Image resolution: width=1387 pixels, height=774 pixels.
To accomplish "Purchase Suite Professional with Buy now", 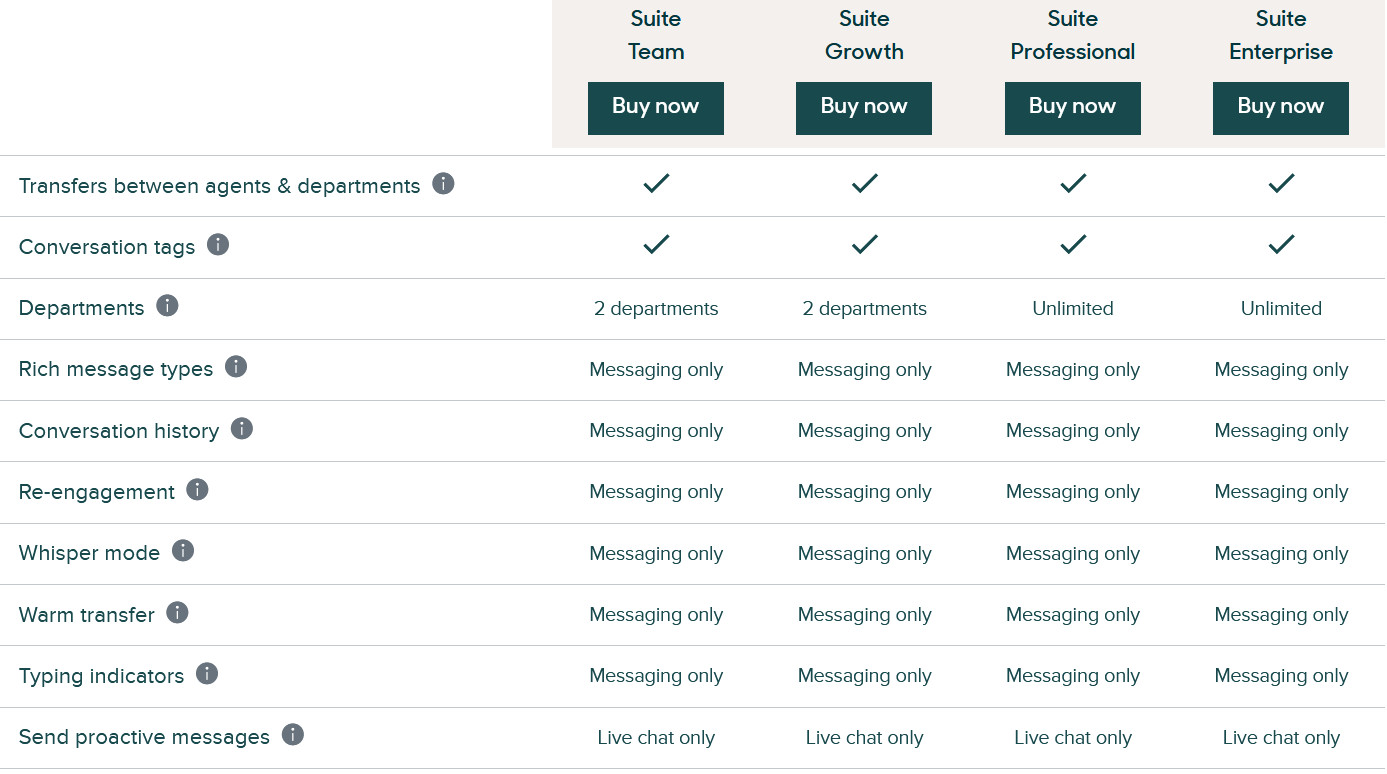I will pyautogui.click(x=1073, y=108).
